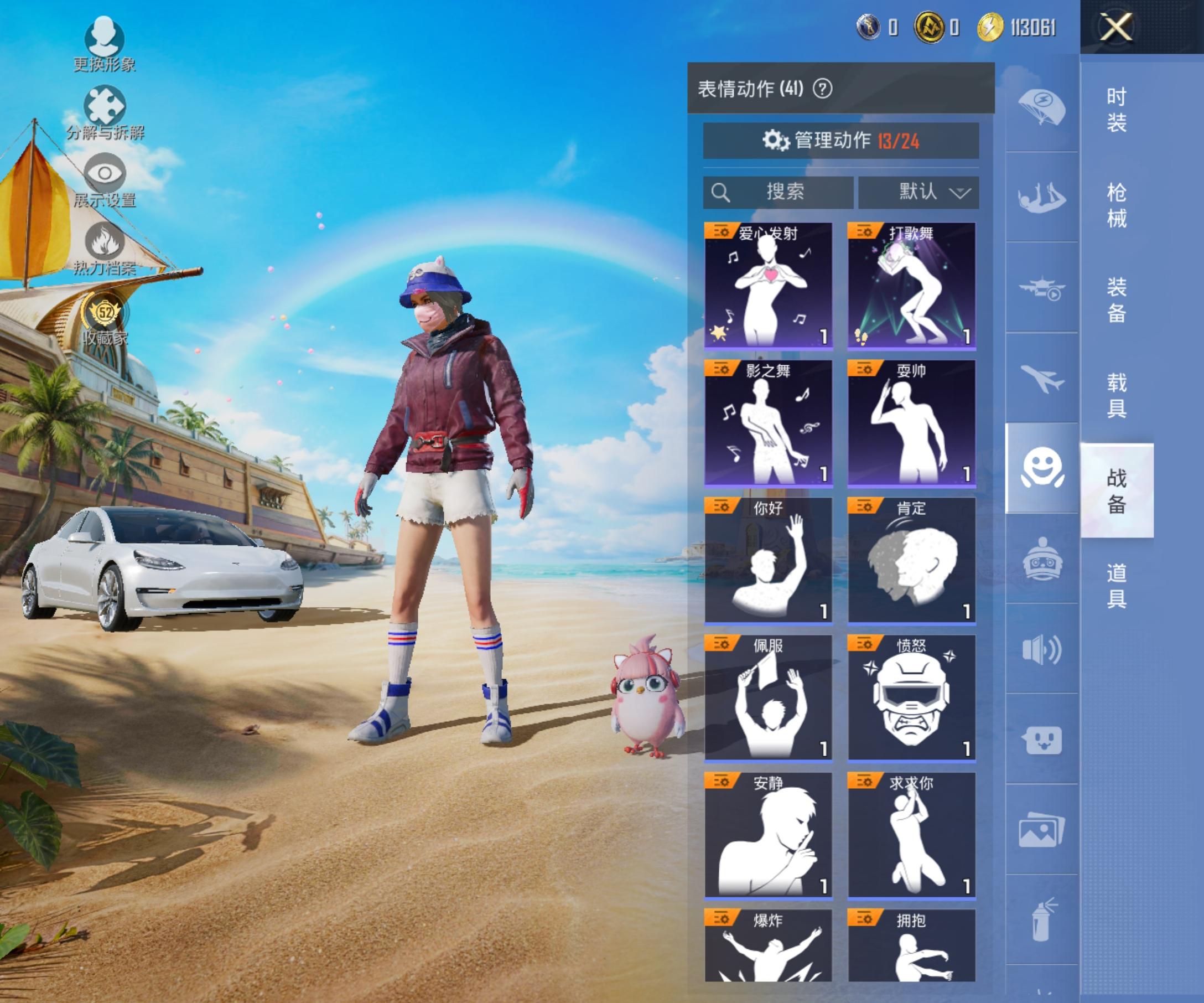Open the 收藏家 level badge
The image size is (1204, 1003).
pos(105,312)
